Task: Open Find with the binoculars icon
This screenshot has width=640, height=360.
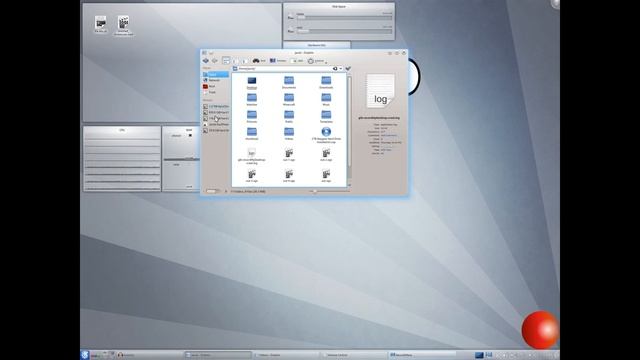Action: (x=259, y=61)
